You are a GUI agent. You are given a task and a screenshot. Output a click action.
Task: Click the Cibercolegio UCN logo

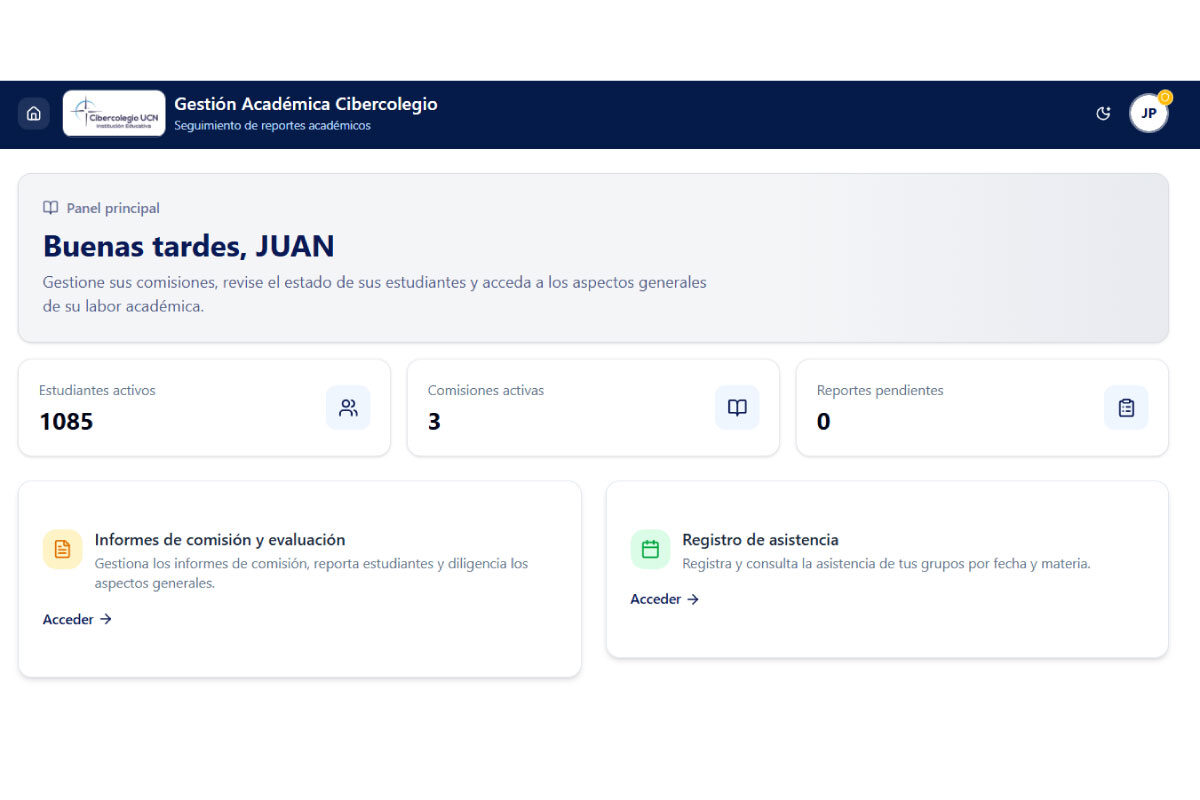tap(113, 113)
